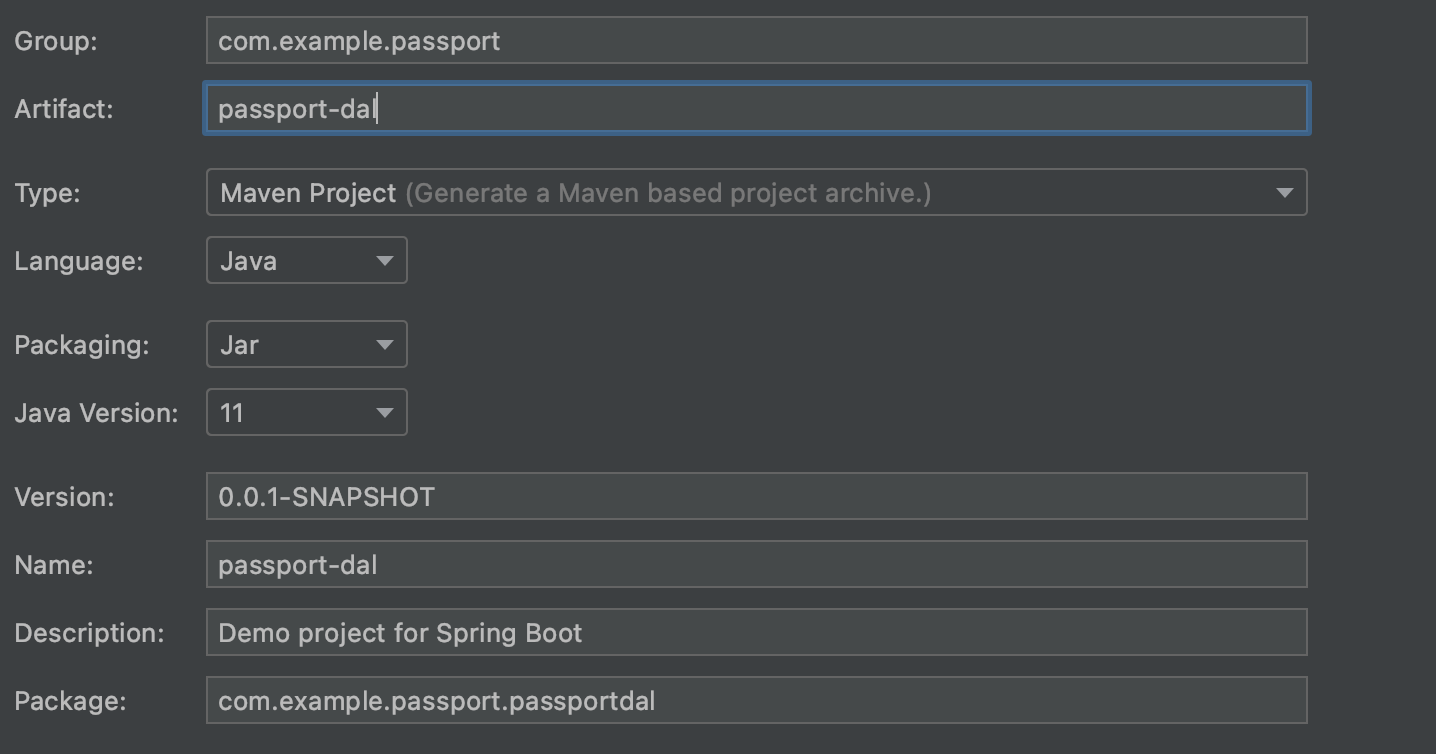Click the "Artifact:" label text
Image resolution: width=1436 pixels, height=754 pixels.
[x=64, y=110]
